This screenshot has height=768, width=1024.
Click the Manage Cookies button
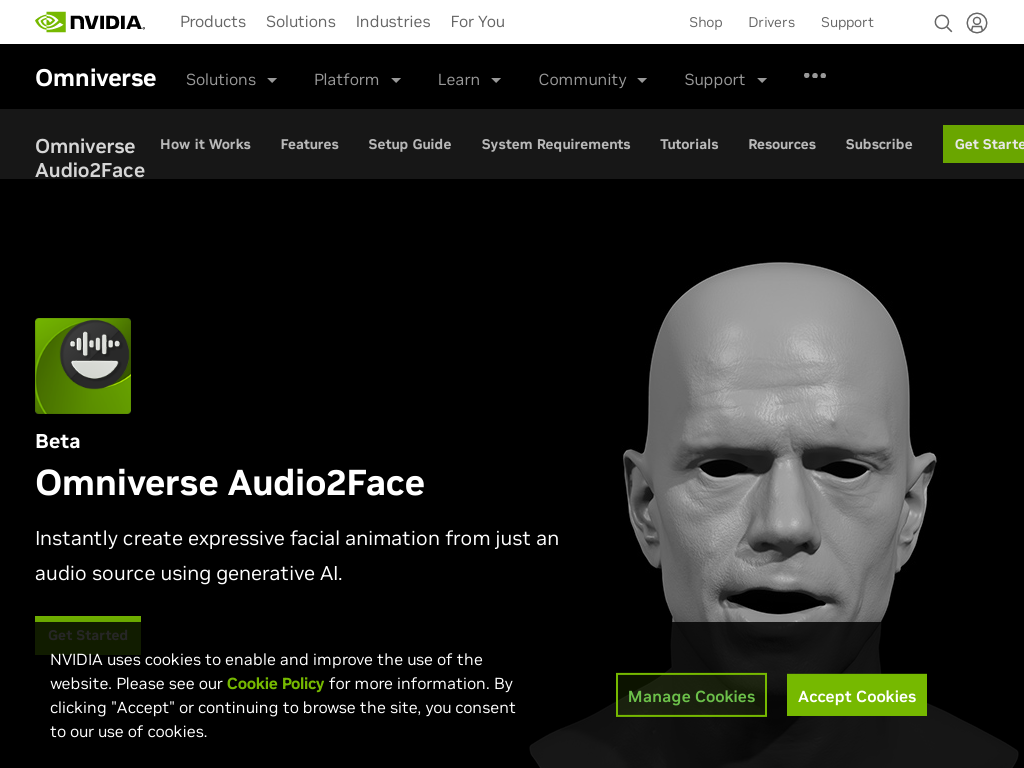click(x=691, y=696)
